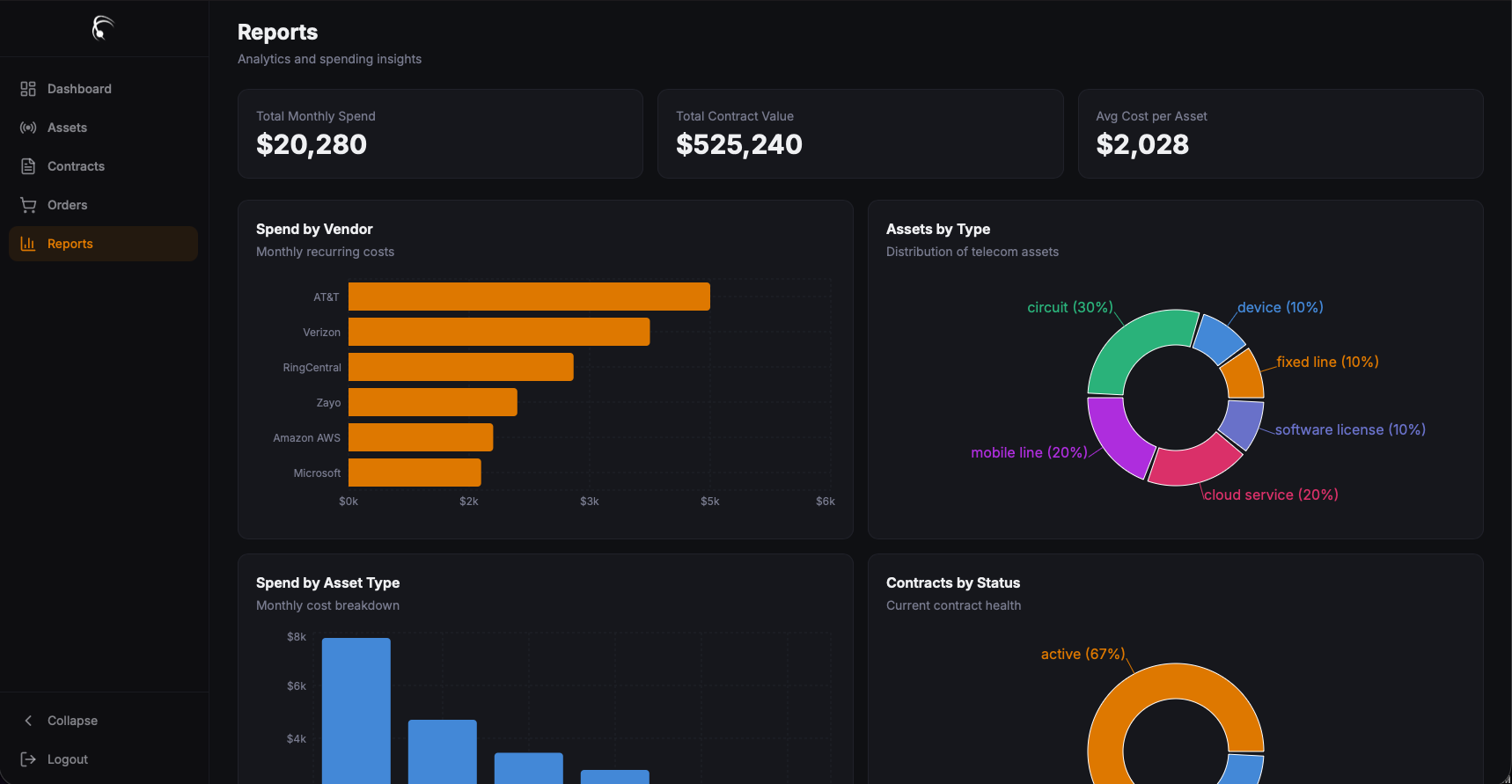Image resolution: width=1512 pixels, height=784 pixels.
Task: Click the Reports page title
Action: [278, 33]
